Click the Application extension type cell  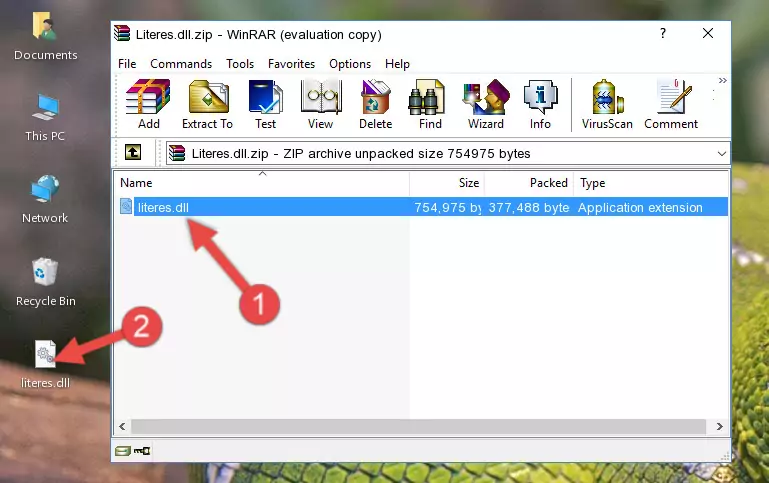[x=640, y=207]
